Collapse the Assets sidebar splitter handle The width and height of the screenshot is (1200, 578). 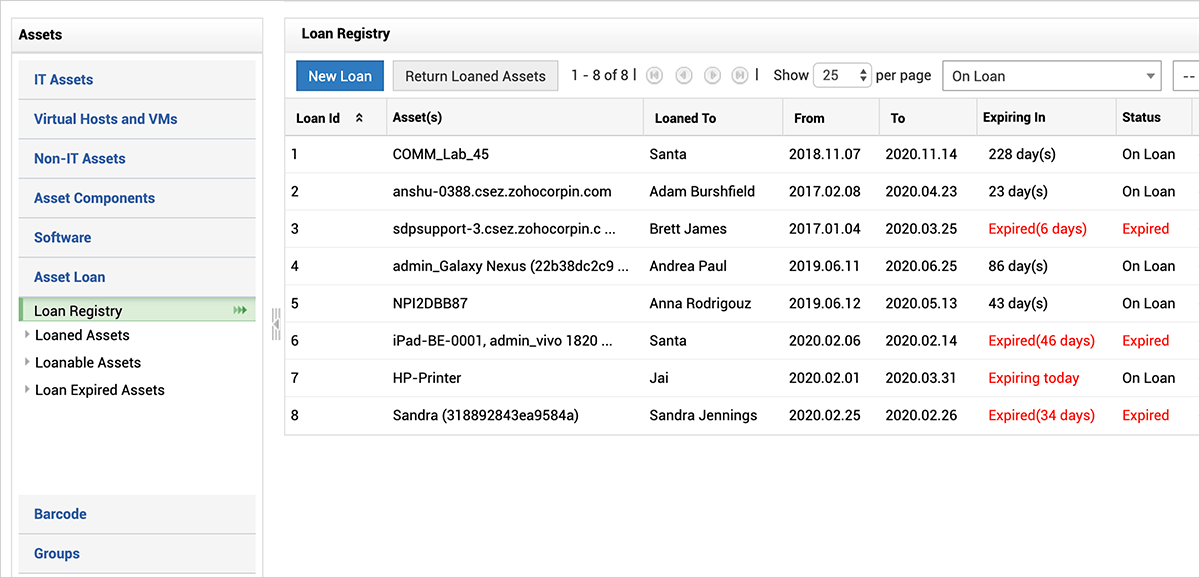[276, 324]
